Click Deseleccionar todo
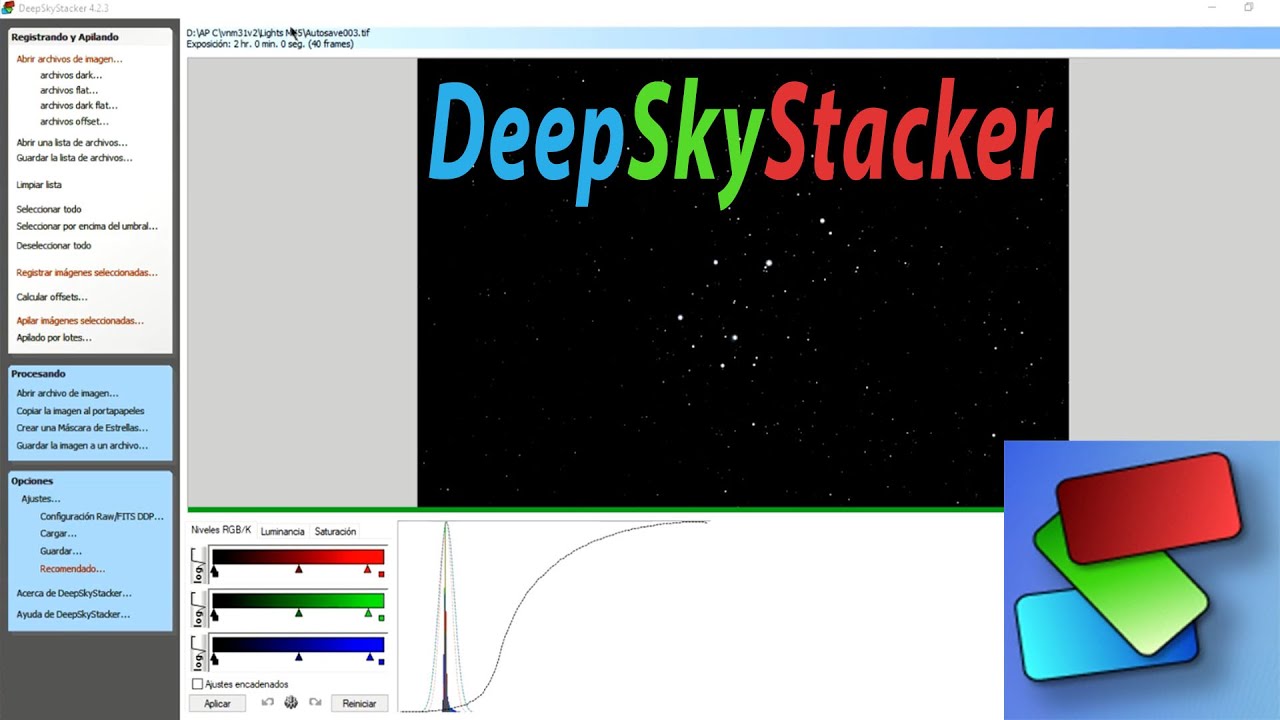The image size is (1280, 720). tap(54, 245)
